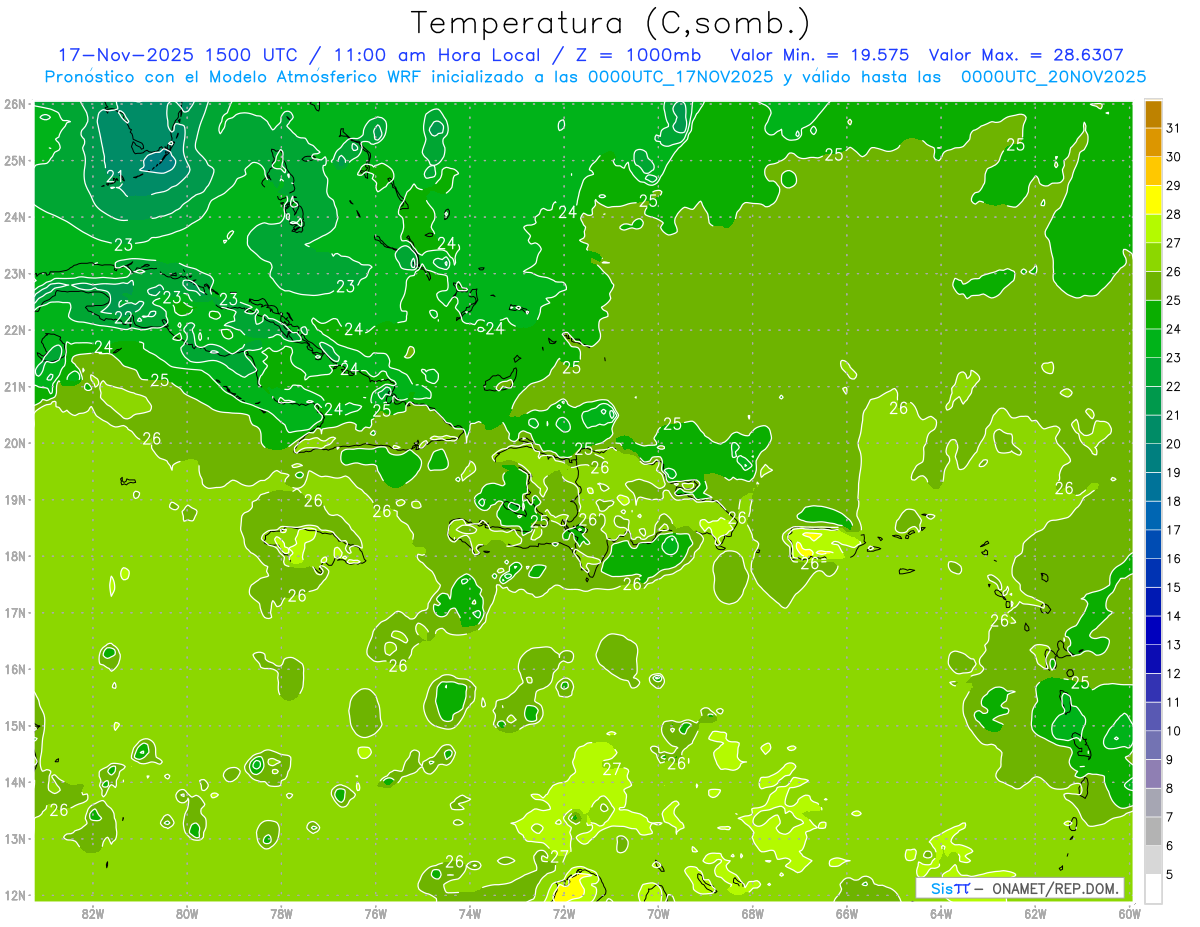Click the longitude axis label '62W'
Screen dimensions: 1200x927
point(1035,913)
